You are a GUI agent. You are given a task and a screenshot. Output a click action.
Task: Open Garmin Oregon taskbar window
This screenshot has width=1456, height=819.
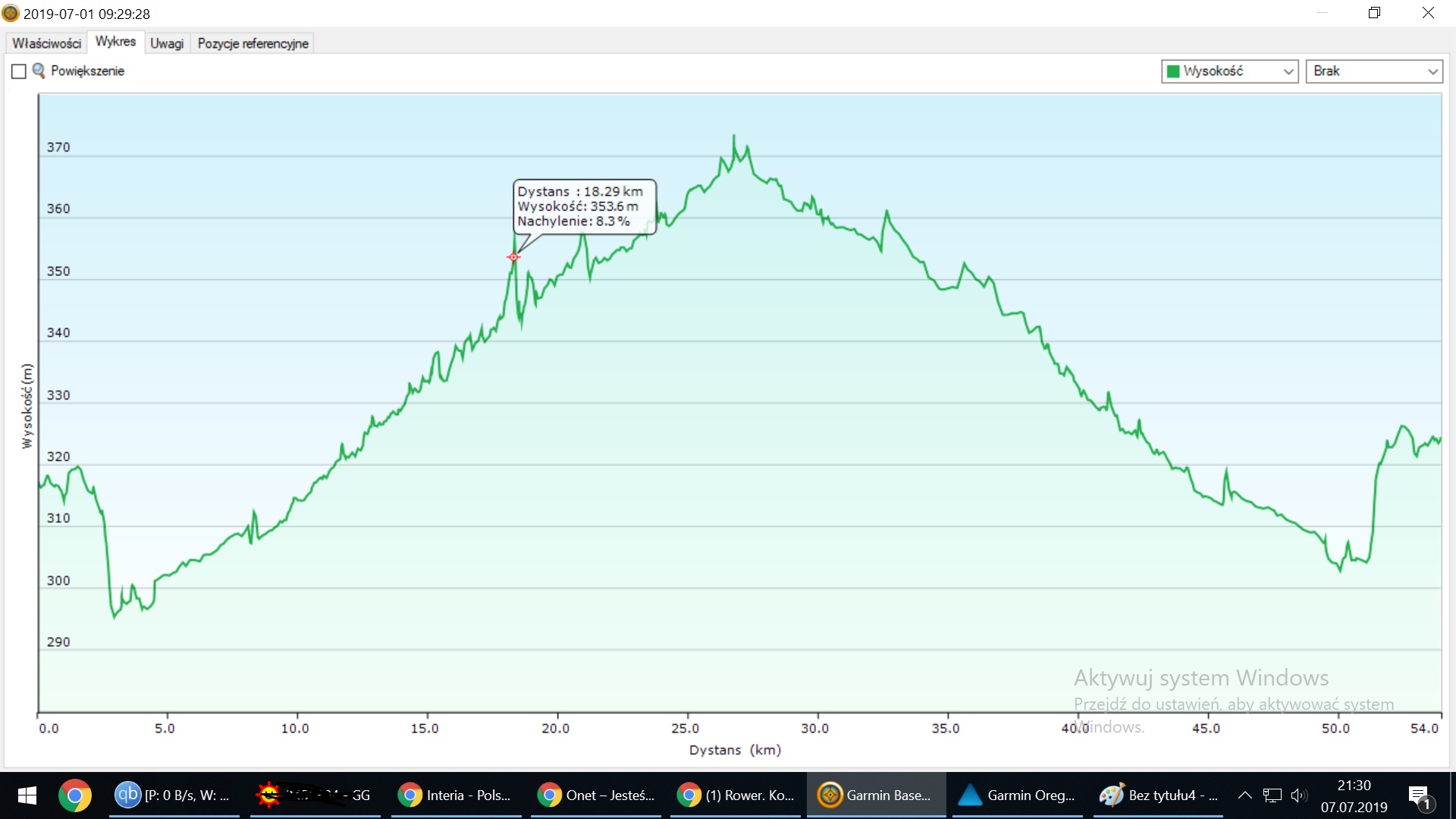[x=1017, y=795]
